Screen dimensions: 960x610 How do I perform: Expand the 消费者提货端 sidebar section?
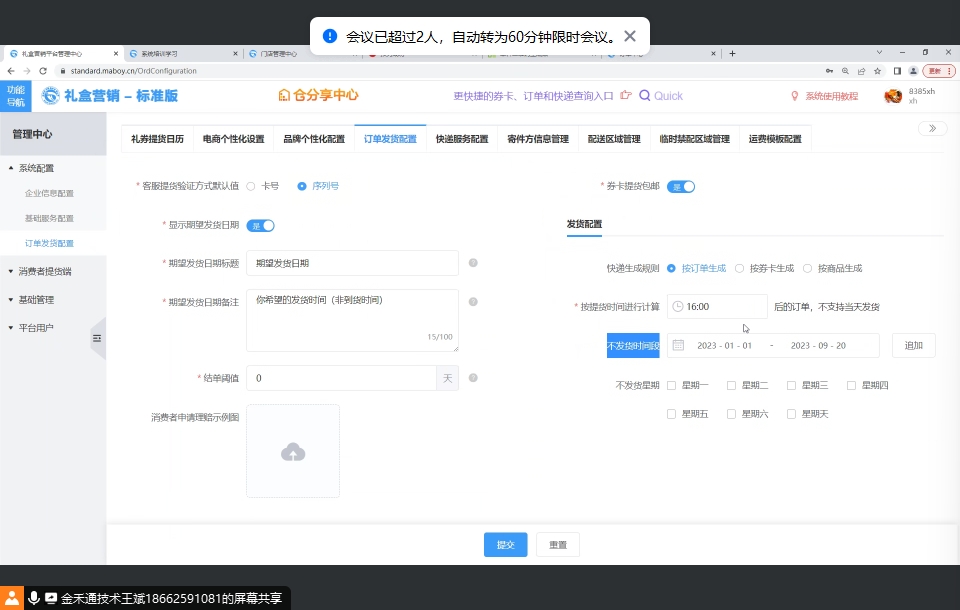click(x=45, y=271)
